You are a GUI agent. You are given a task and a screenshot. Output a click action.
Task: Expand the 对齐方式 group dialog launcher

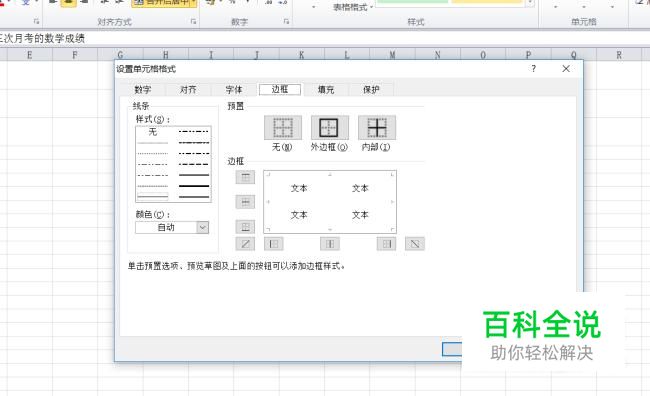click(x=193, y=22)
